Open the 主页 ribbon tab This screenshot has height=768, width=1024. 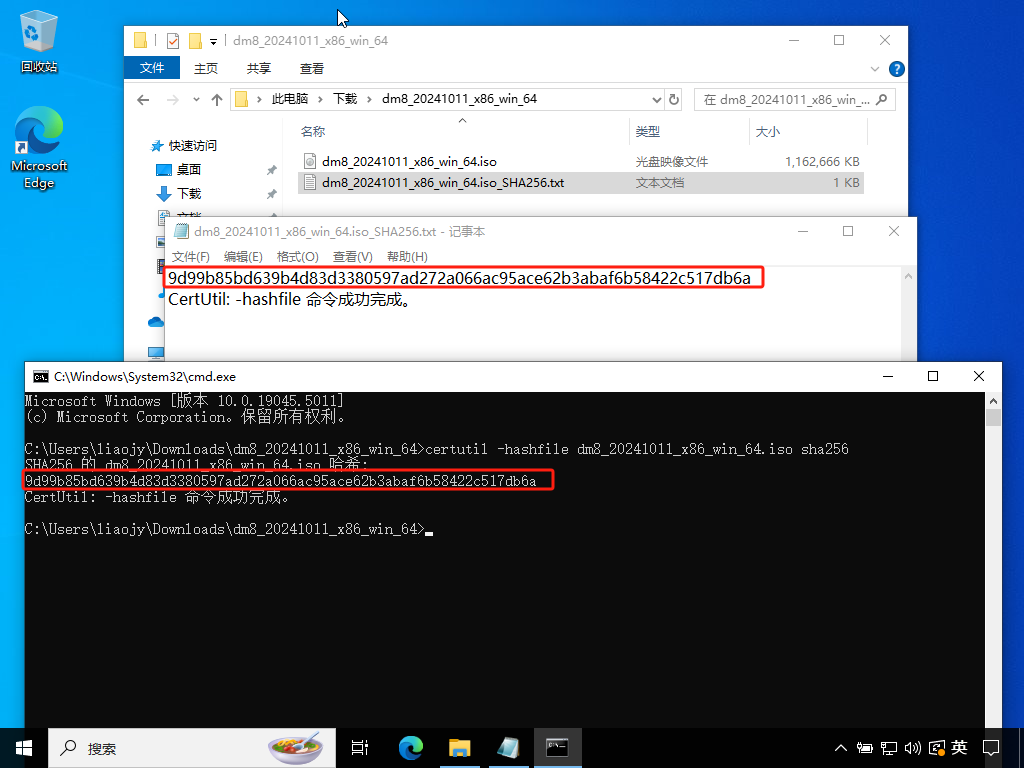coord(206,69)
